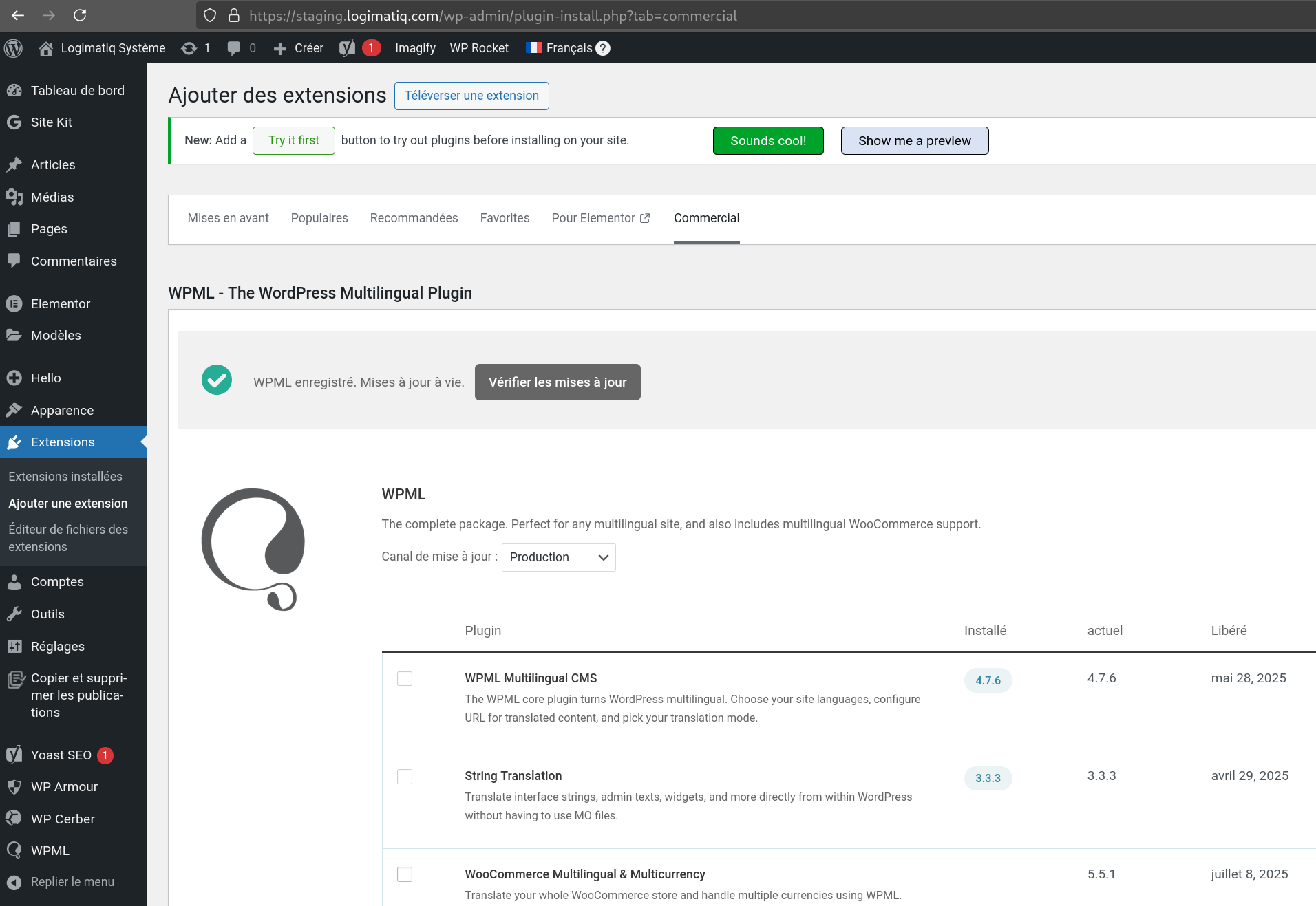Open Ajouter une extension submenu link

(x=68, y=504)
